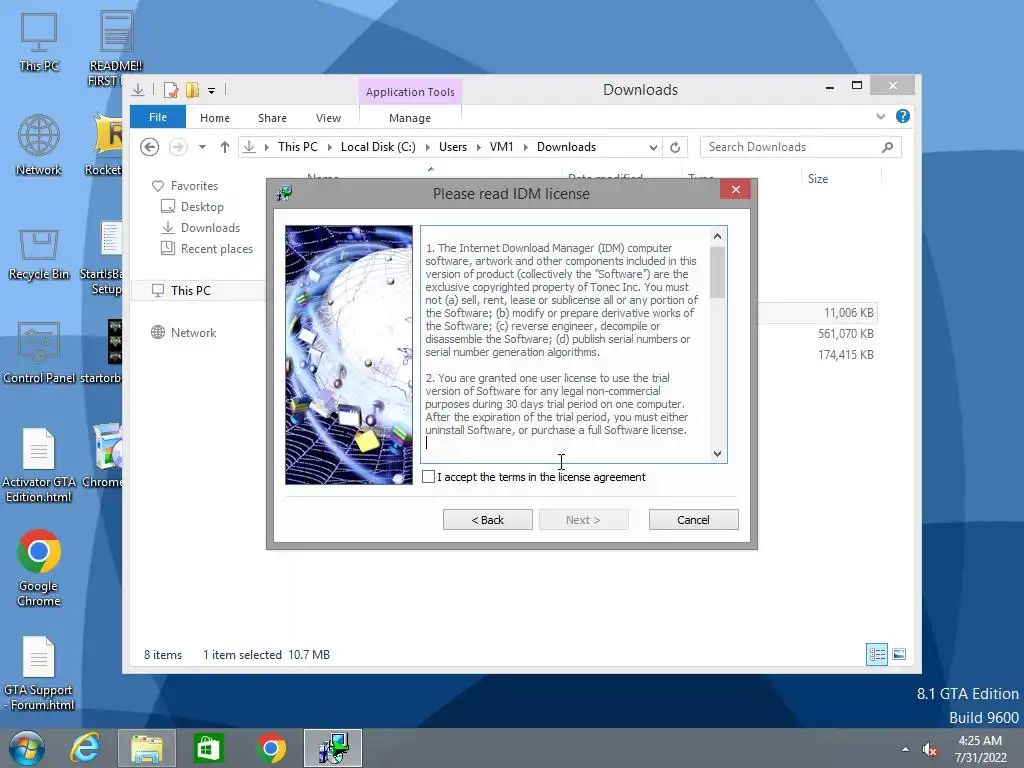Click the Properties quick access icon
Screen dimensions: 1024x768
[x=171, y=90]
